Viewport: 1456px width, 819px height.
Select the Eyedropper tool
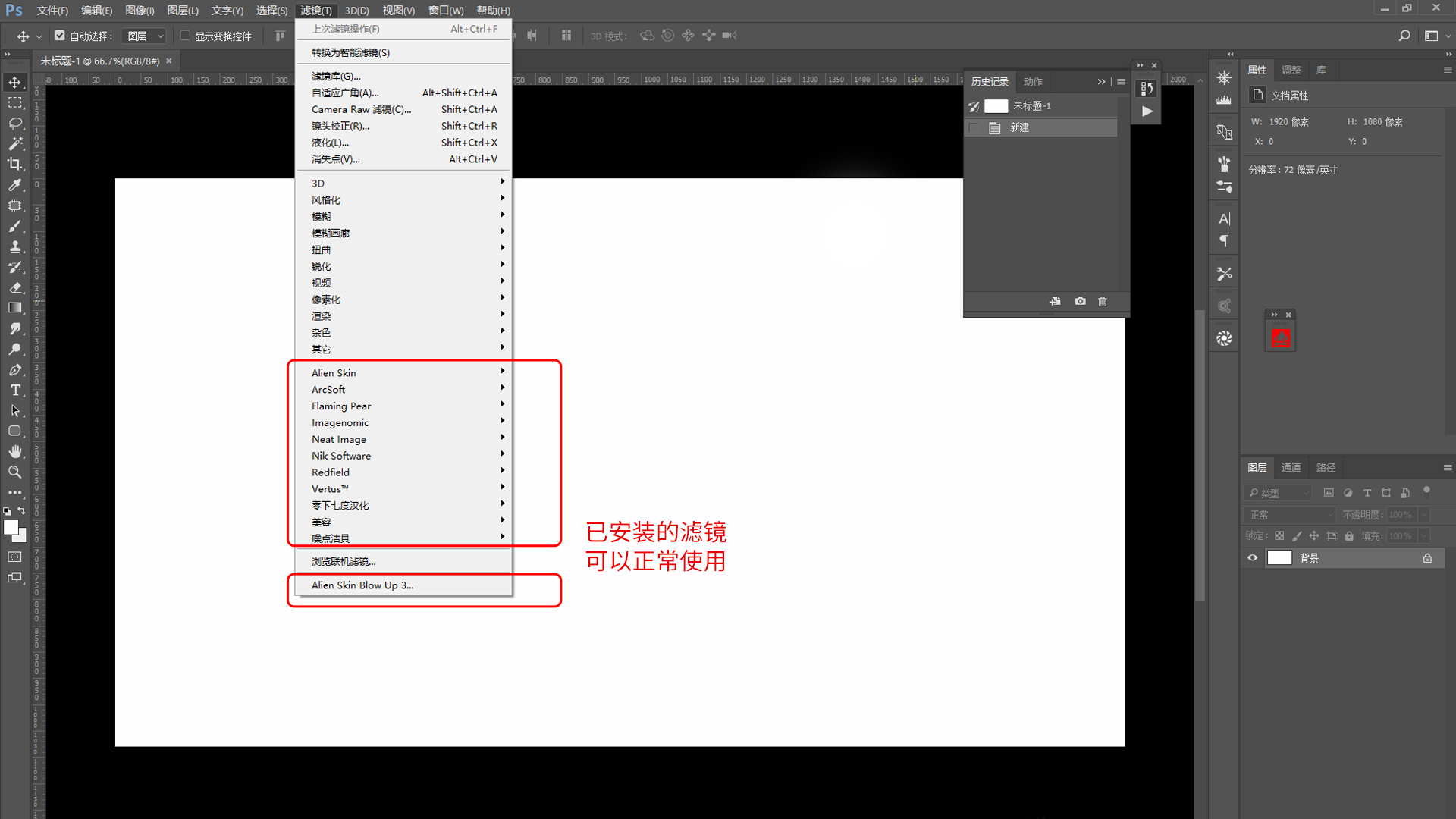(x=14, y=185)
